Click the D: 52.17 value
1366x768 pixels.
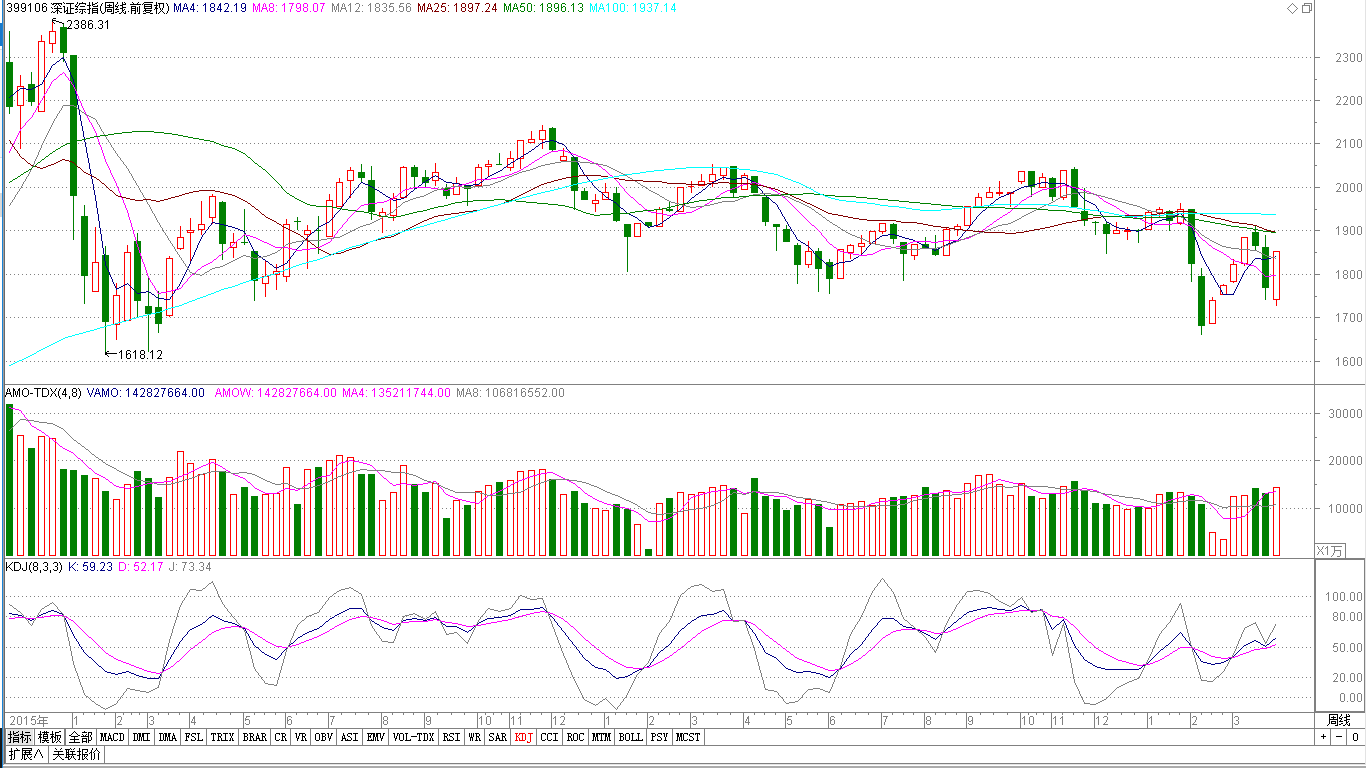click(x=142, y=567)
